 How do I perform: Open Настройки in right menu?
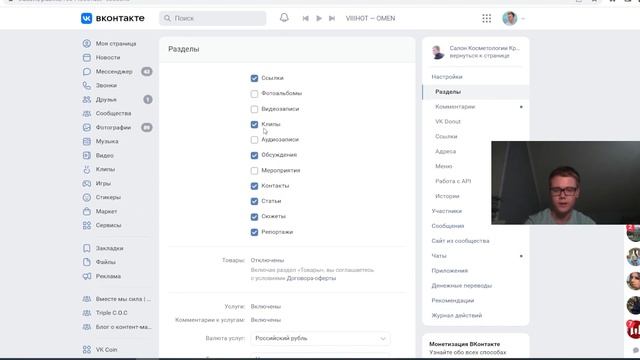coord(447,77)
